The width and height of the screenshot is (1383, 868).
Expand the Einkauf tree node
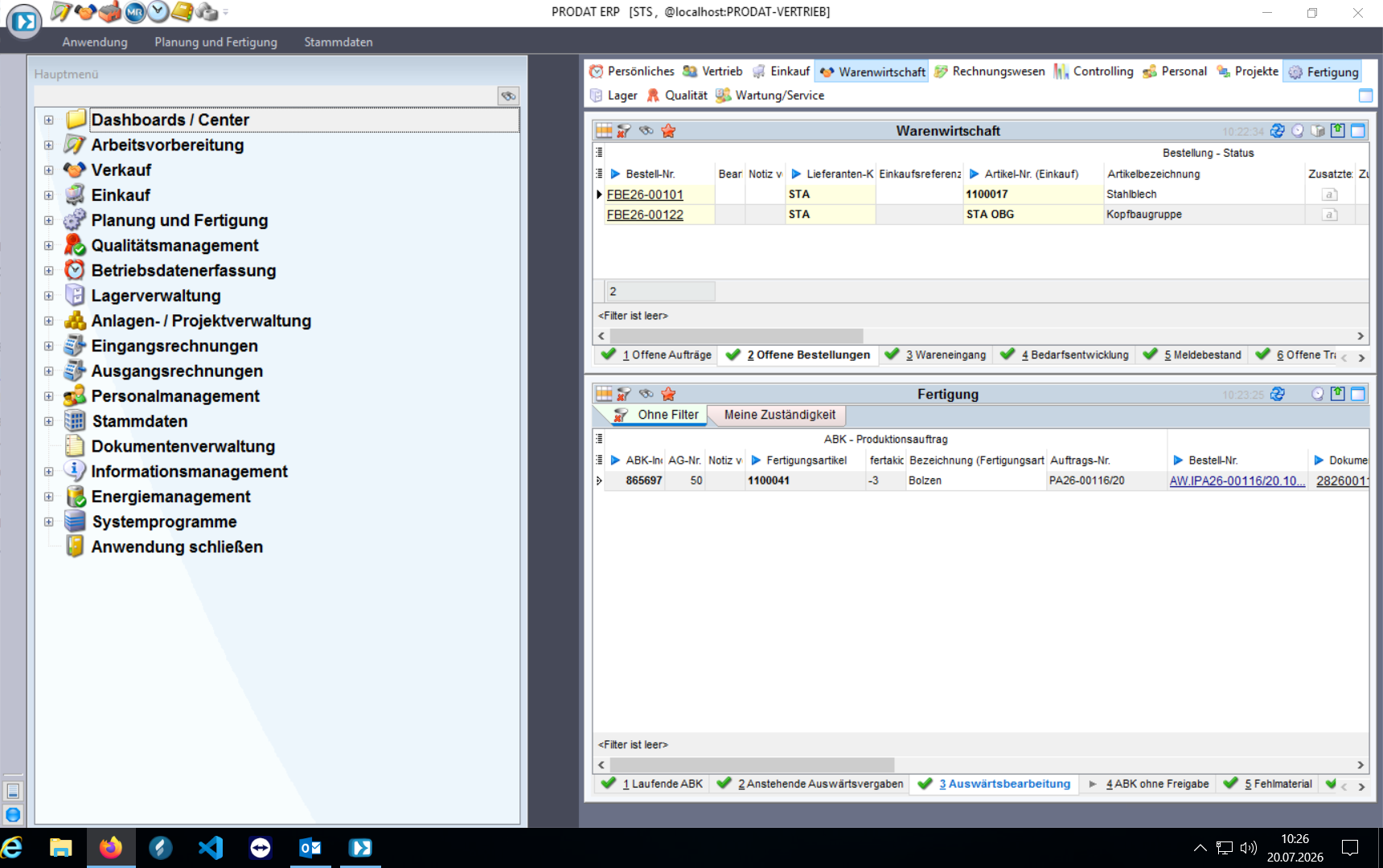pos(49,195)
